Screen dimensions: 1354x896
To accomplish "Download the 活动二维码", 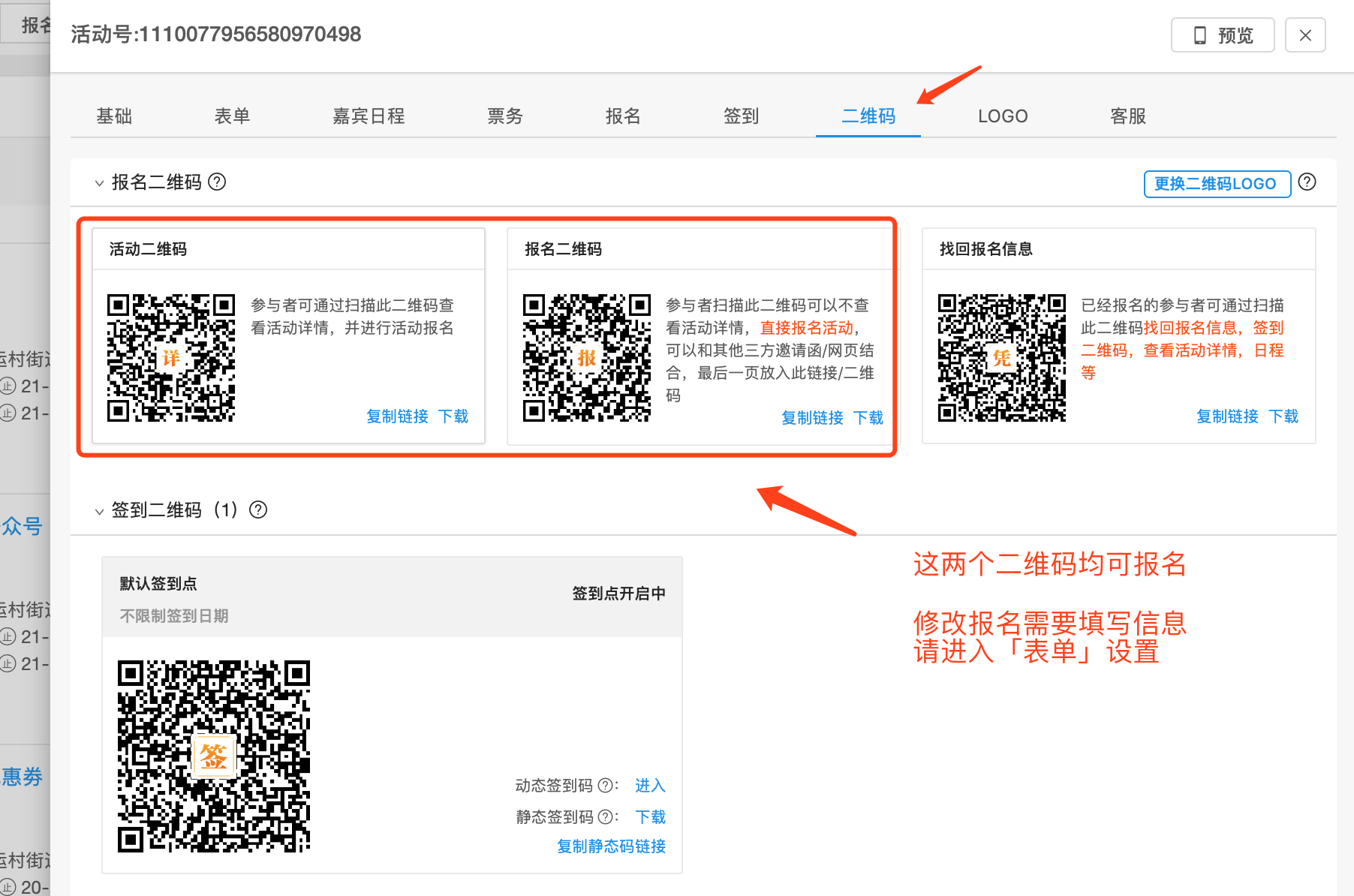I will [453, 416].
